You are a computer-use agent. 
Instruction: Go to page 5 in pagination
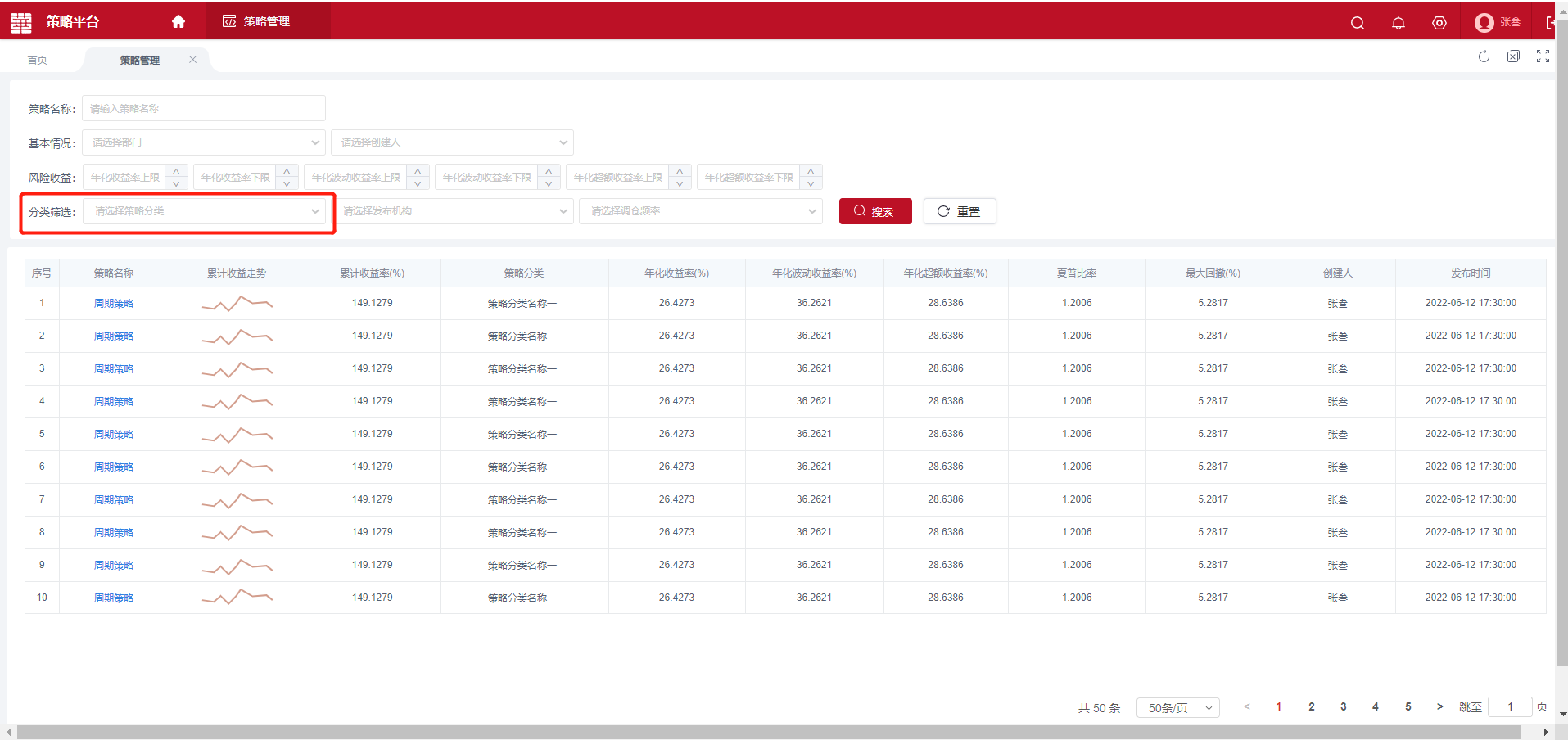pyautogui.click(x=1408, y=706)
